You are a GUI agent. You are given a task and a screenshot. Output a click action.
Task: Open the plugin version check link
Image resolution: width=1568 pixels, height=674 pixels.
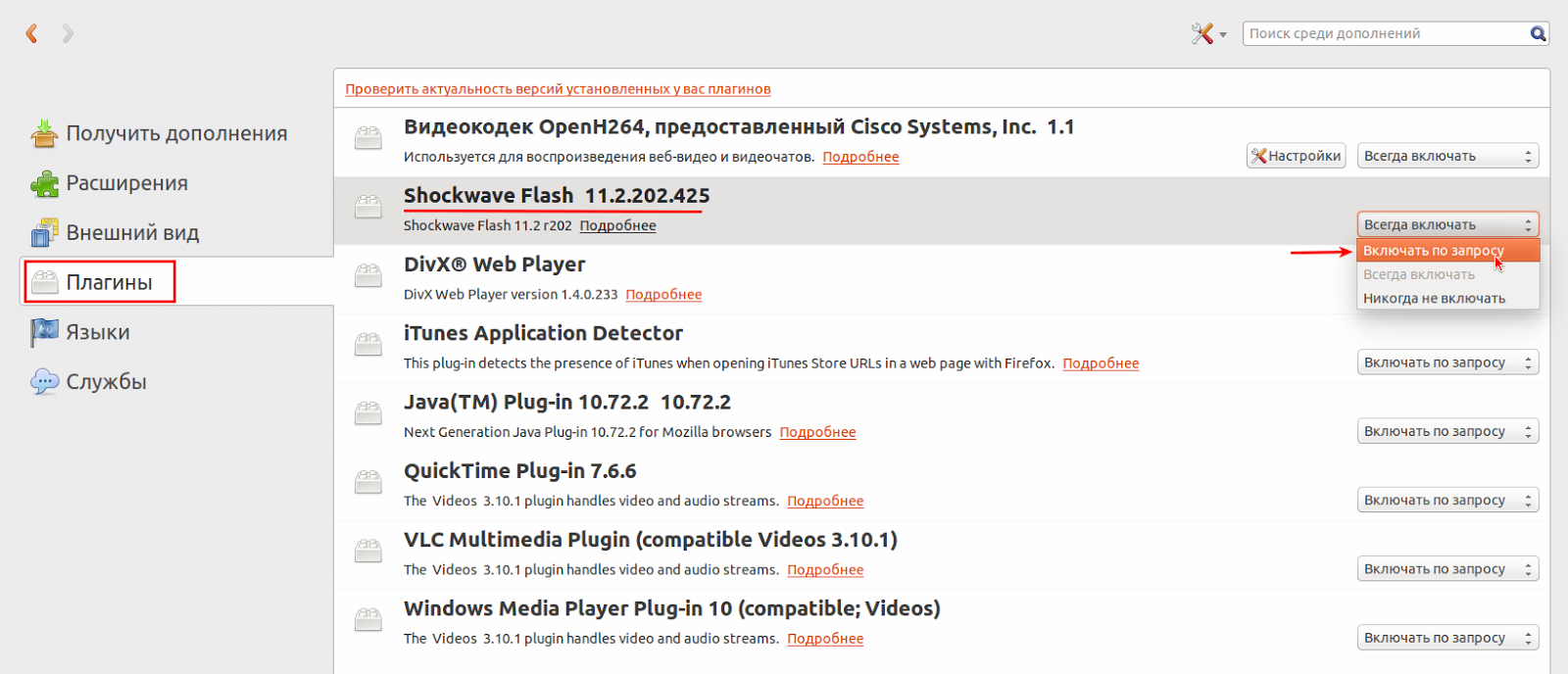pos(558,89)
